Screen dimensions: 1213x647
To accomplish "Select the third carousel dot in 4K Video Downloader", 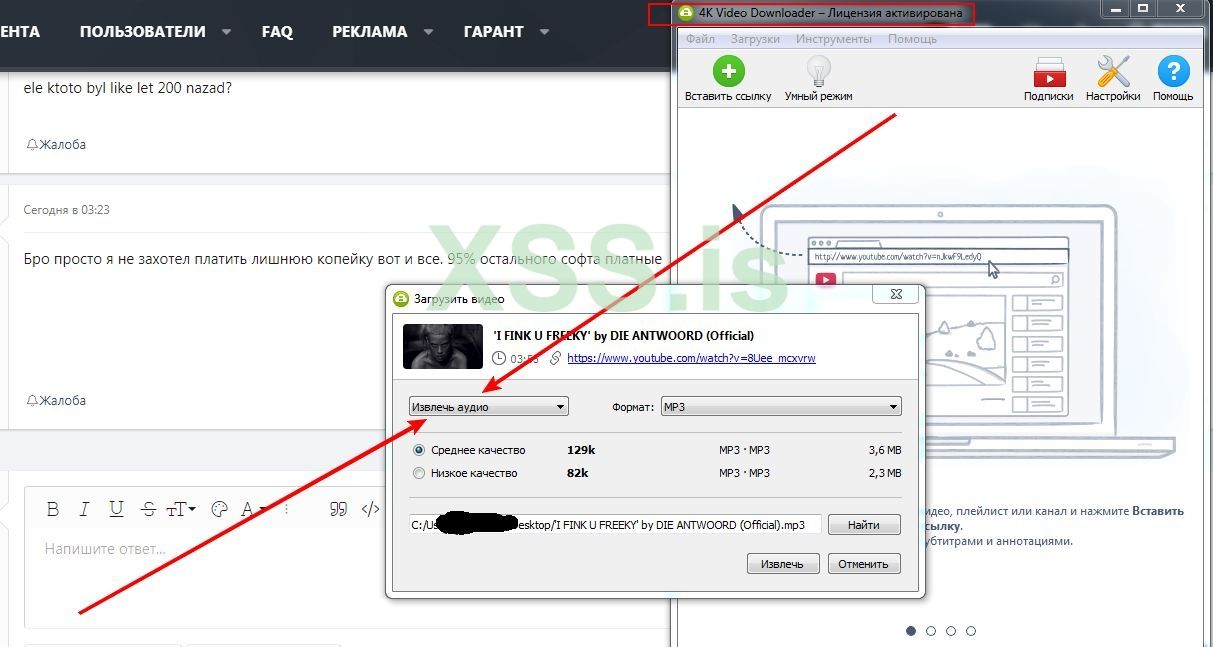I will (951, 631).
